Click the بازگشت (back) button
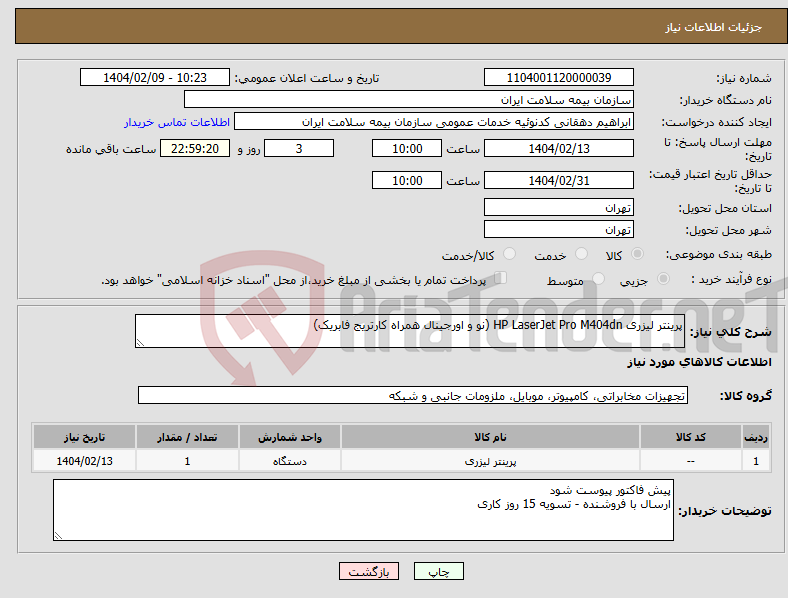Viewport: 788px width, 598px height. point(369,571)
